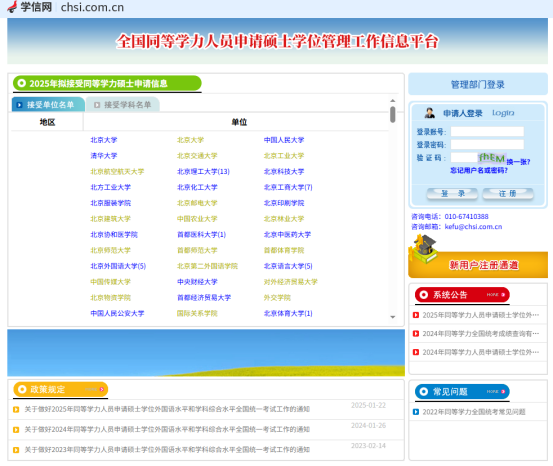Focus the 登录密码 input field
Screen dimensions: 553x466
point(487,144)
